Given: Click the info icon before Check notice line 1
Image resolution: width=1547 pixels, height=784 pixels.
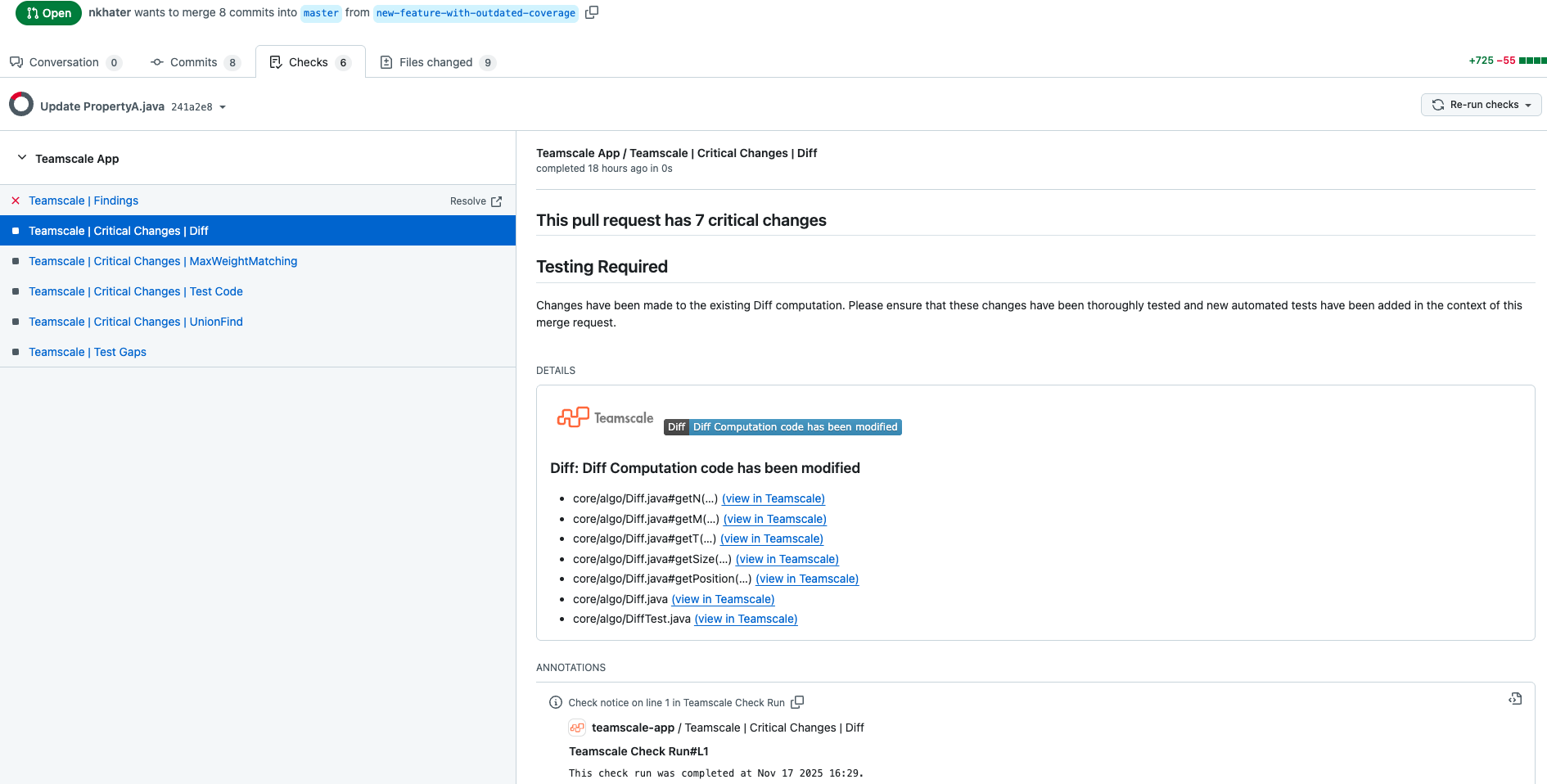Looking at the screenshot, I should point(556,702).
